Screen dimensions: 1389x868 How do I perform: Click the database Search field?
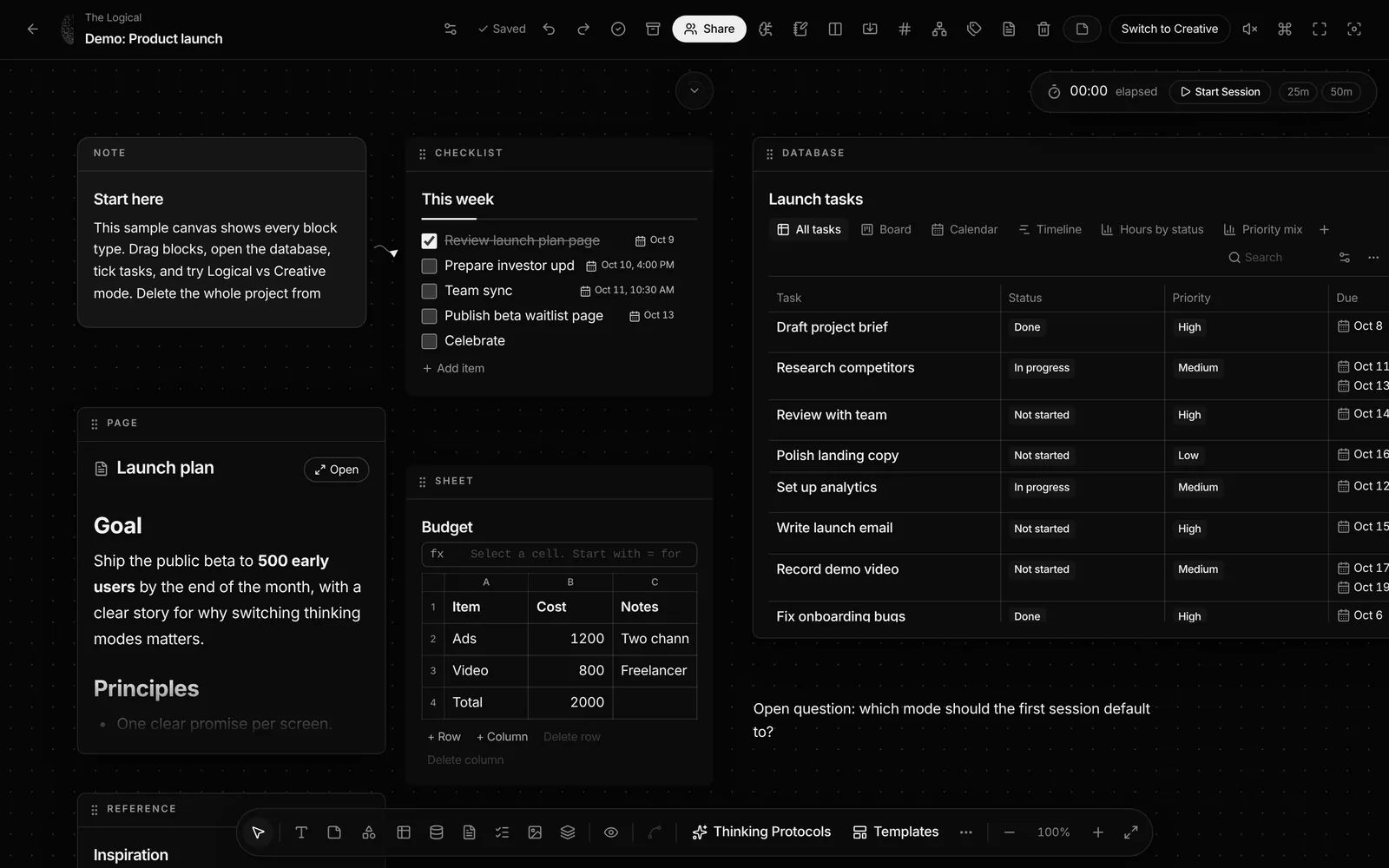[1273, 258]
